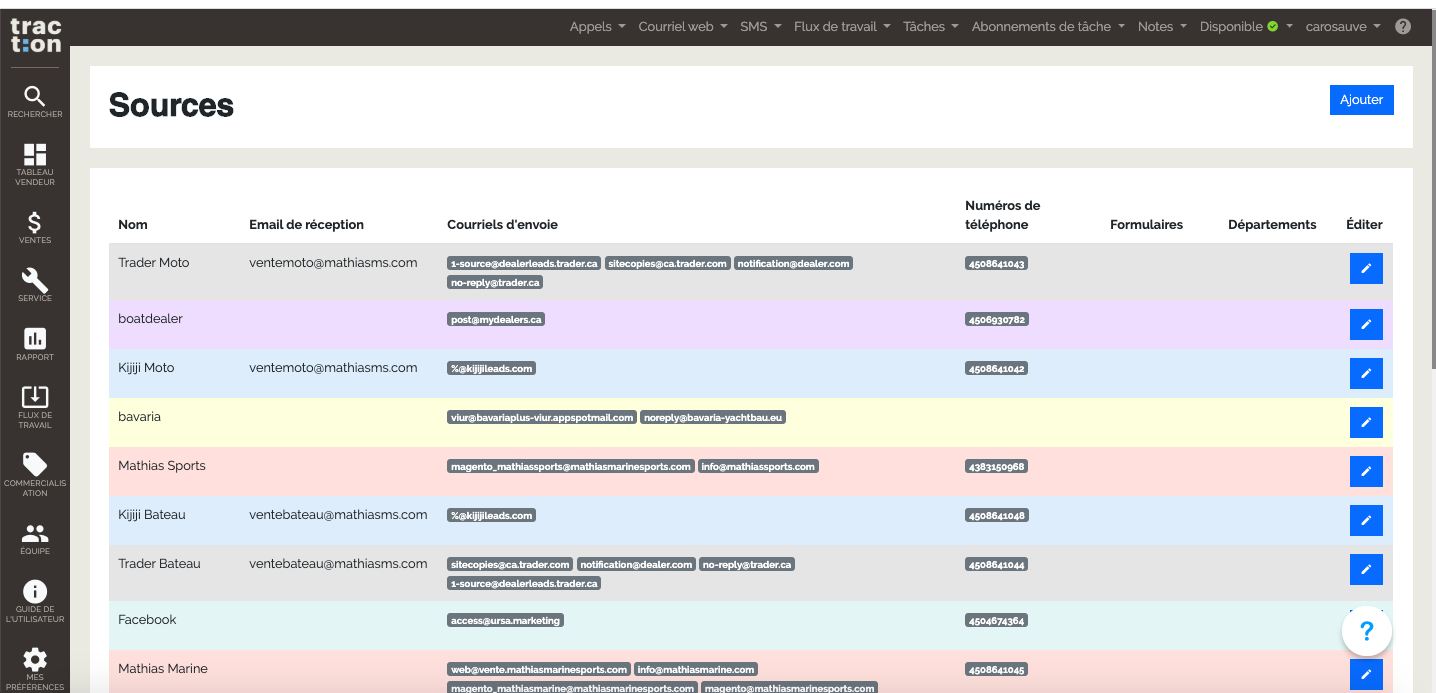Click phone number 4504674364
1436x693 pixels.
[997, 621]
